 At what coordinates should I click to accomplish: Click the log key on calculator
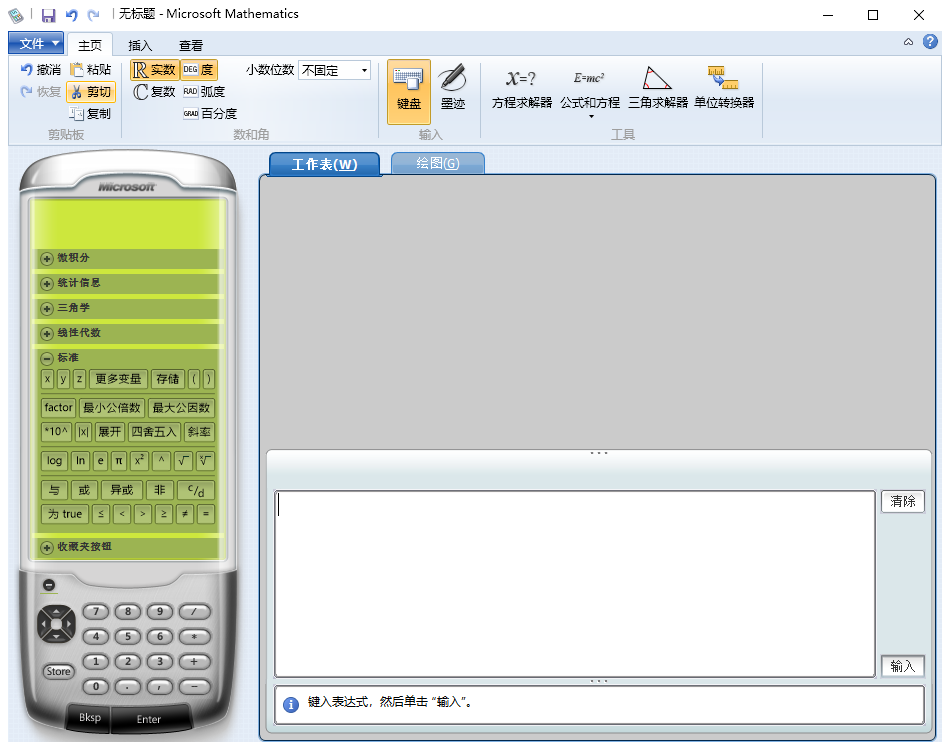[x=55, y=461]
